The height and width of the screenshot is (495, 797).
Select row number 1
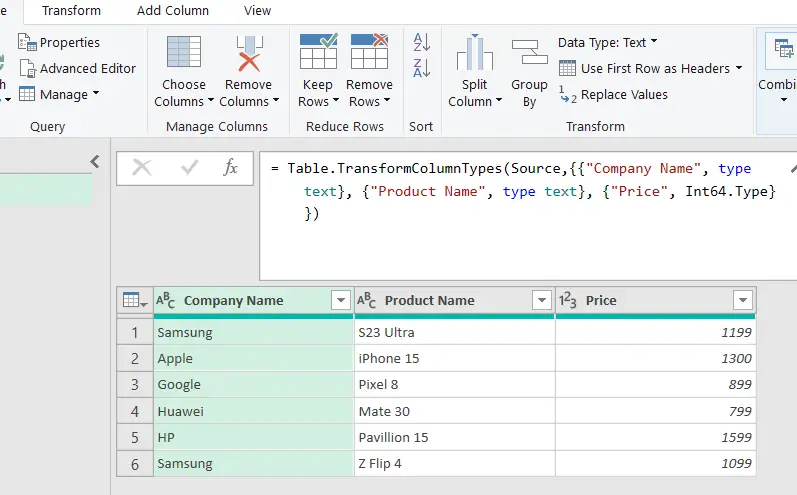pos(135,332)
